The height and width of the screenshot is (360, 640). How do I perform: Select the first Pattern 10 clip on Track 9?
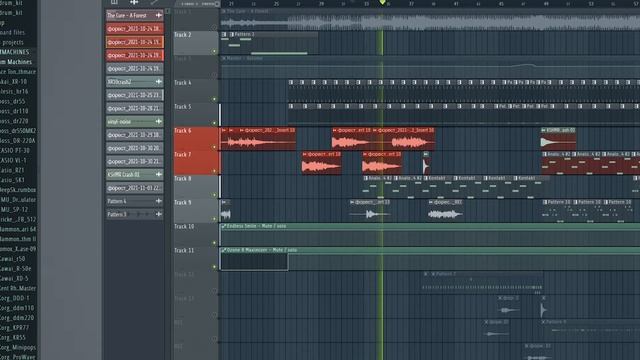tap(558, 211)
